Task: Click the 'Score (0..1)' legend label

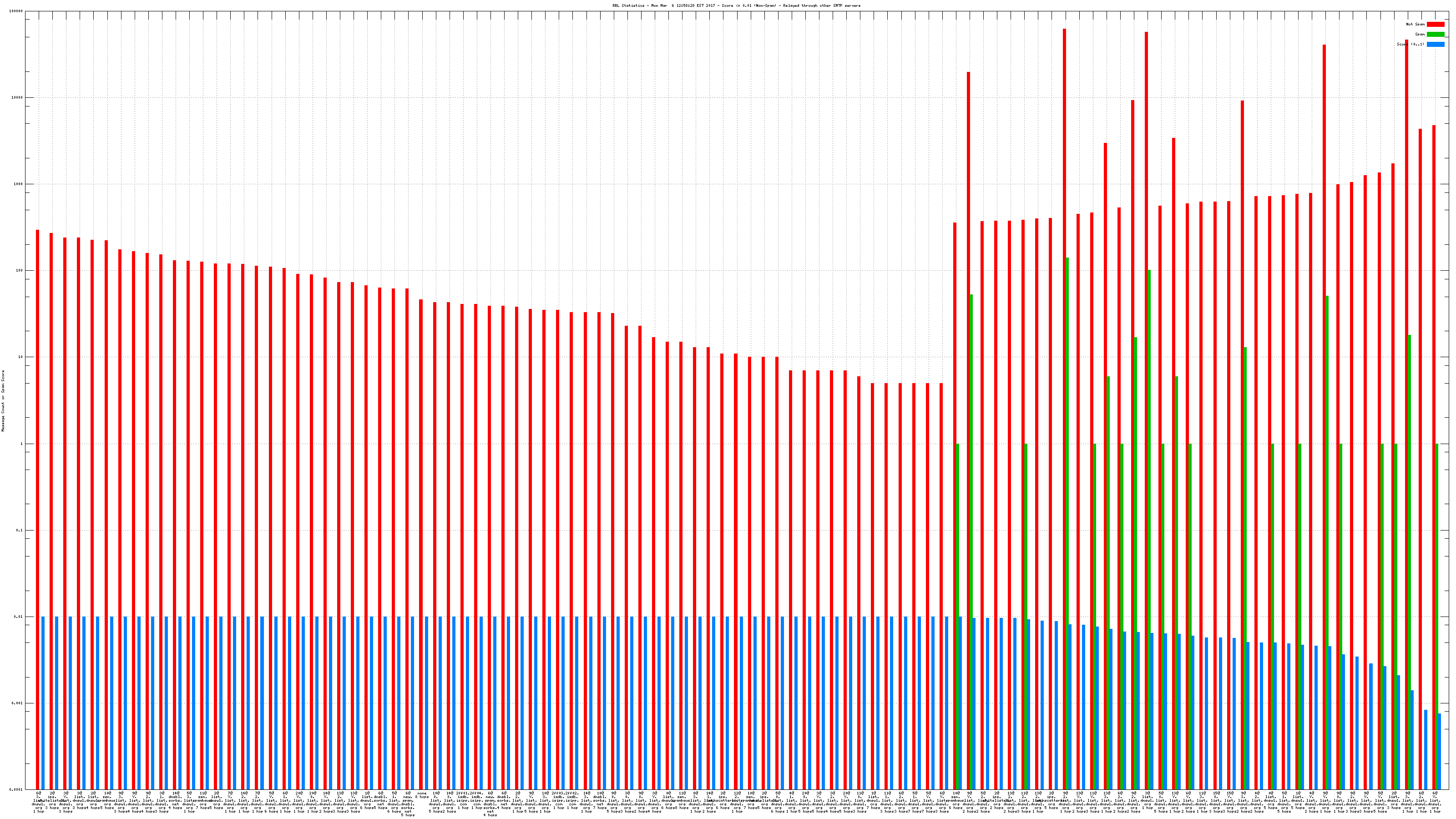Action: [1410, 44]
